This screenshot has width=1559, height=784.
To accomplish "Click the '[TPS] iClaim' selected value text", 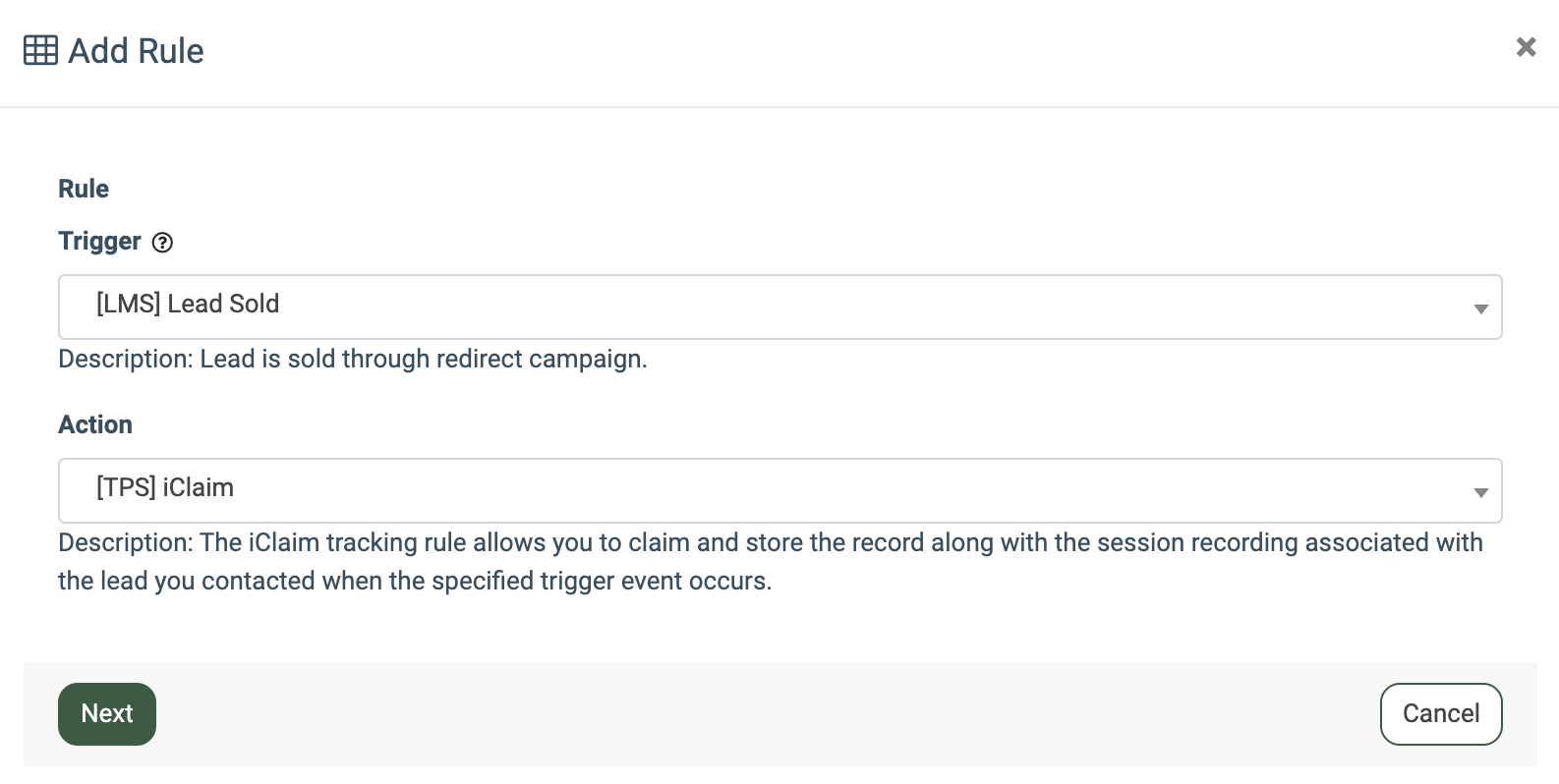I will tap(165, 488).
